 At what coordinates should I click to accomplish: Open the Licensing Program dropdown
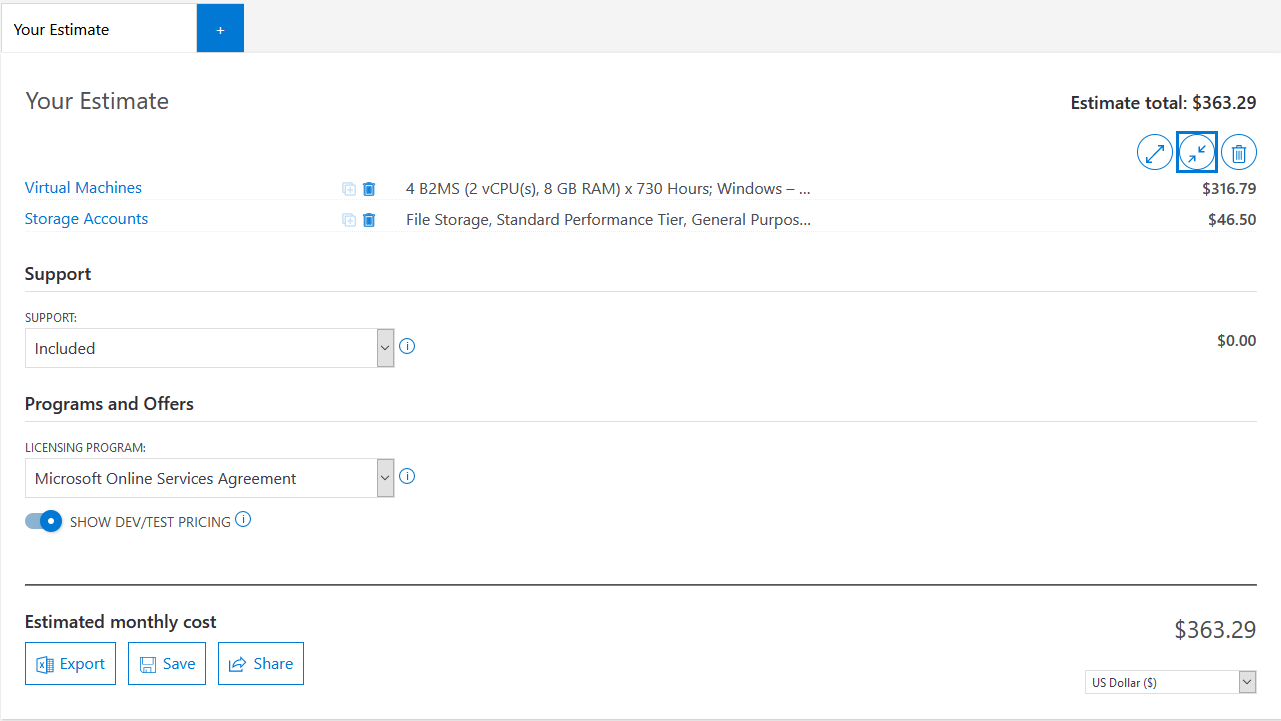point(210,478)
